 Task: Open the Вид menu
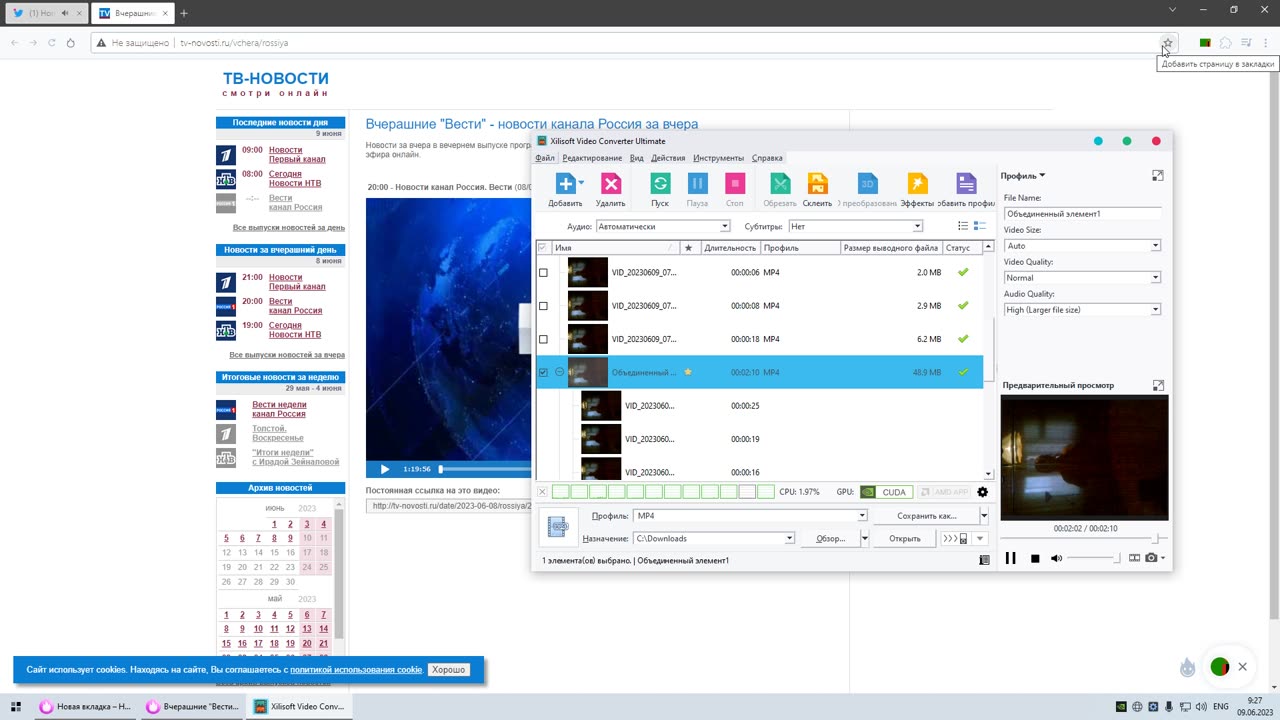[636, 158]
